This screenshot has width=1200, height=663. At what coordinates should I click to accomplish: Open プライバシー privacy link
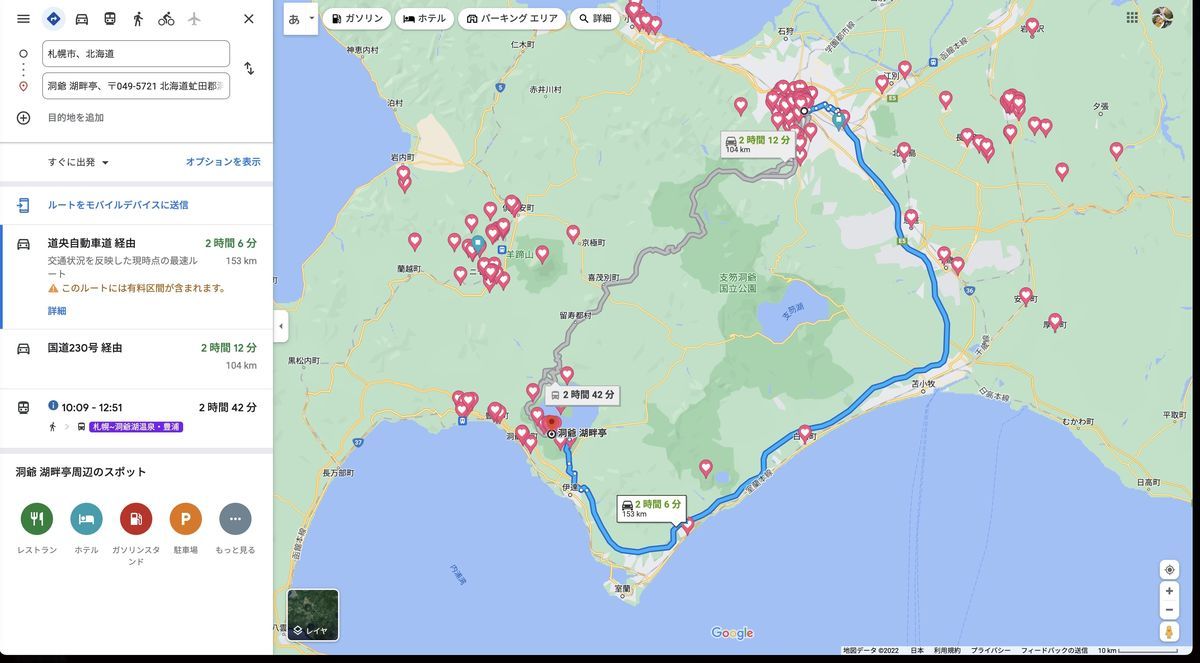point(990,650)
